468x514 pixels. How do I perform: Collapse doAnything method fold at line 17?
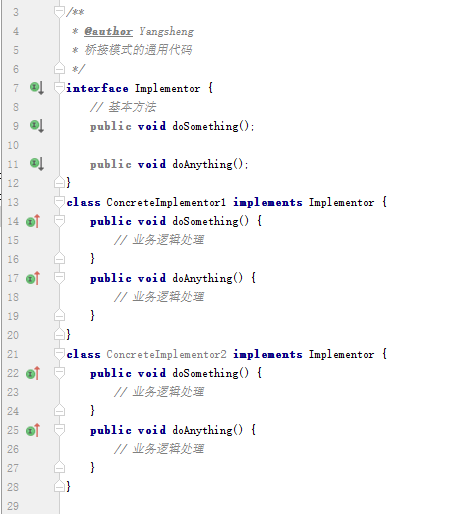59,278
